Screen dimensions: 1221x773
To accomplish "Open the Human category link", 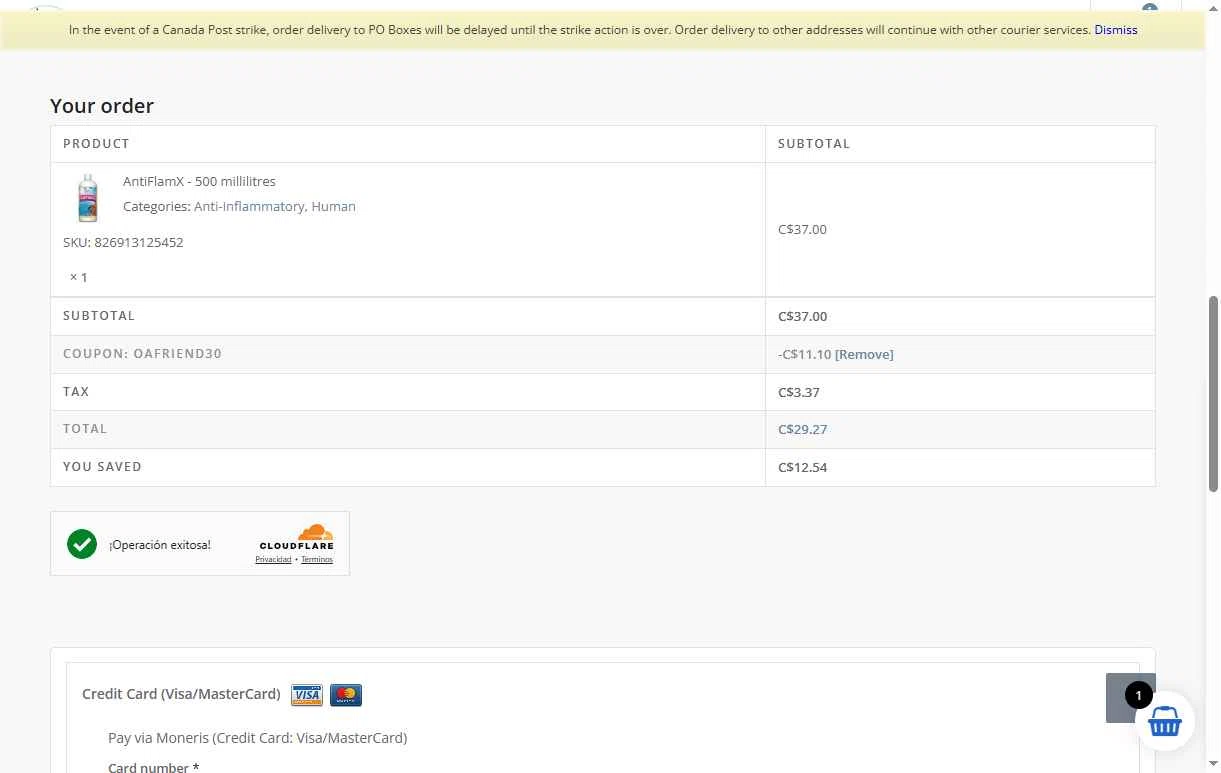I will 333,207.
